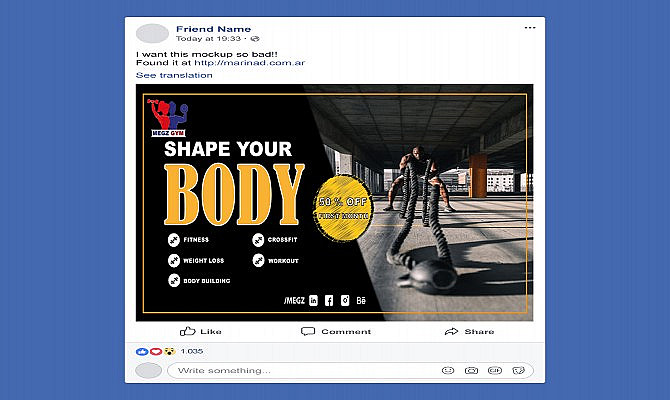The width and height of the screenshot is (670, 400).
Task: Insert a GIF using the GIF icon
Action: click(x=495, y=371)
